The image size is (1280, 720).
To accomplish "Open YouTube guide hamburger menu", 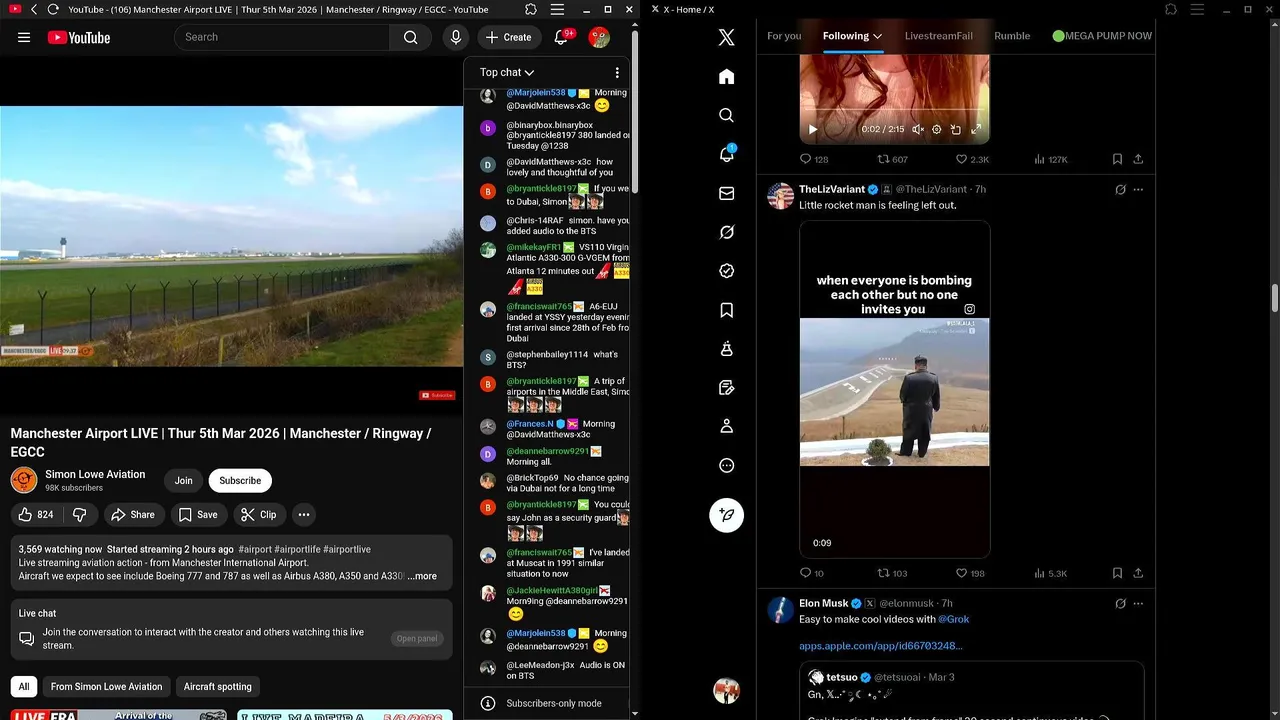I will point(24,37).
